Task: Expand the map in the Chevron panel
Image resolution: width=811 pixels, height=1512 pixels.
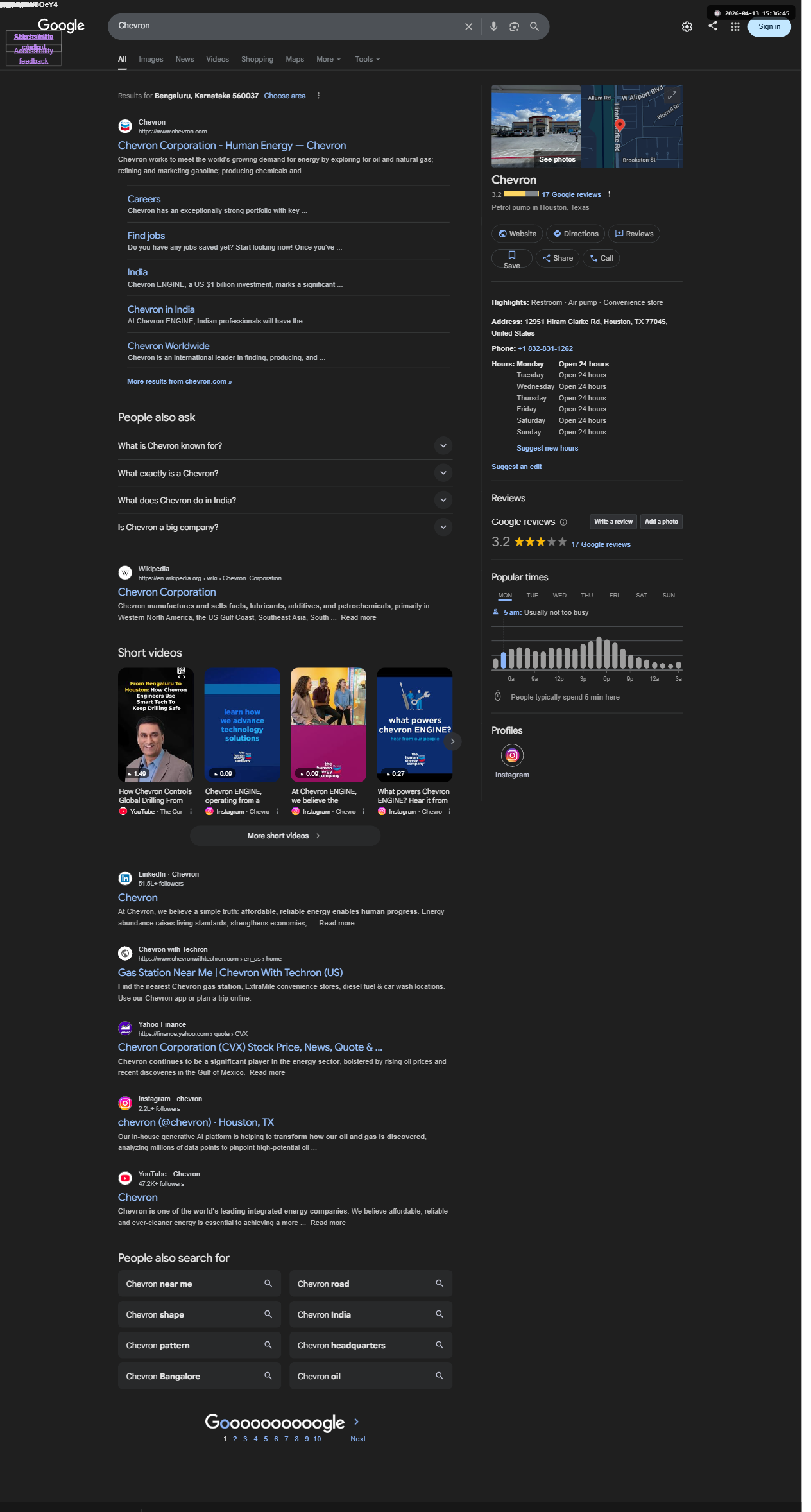Action: [672, 95]
